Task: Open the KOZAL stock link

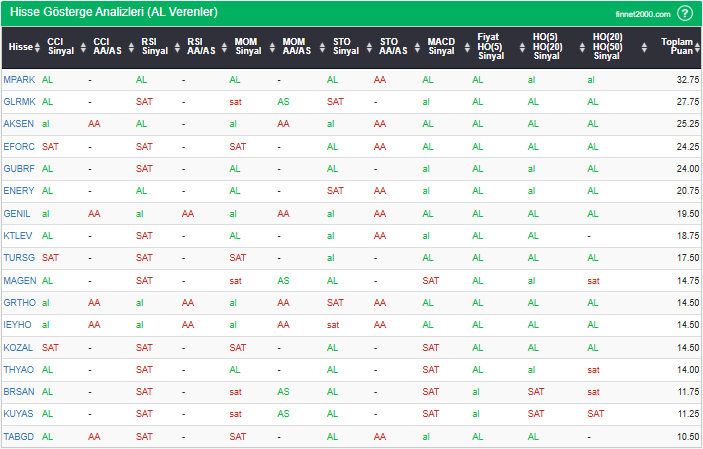Action: pos(18,347)
